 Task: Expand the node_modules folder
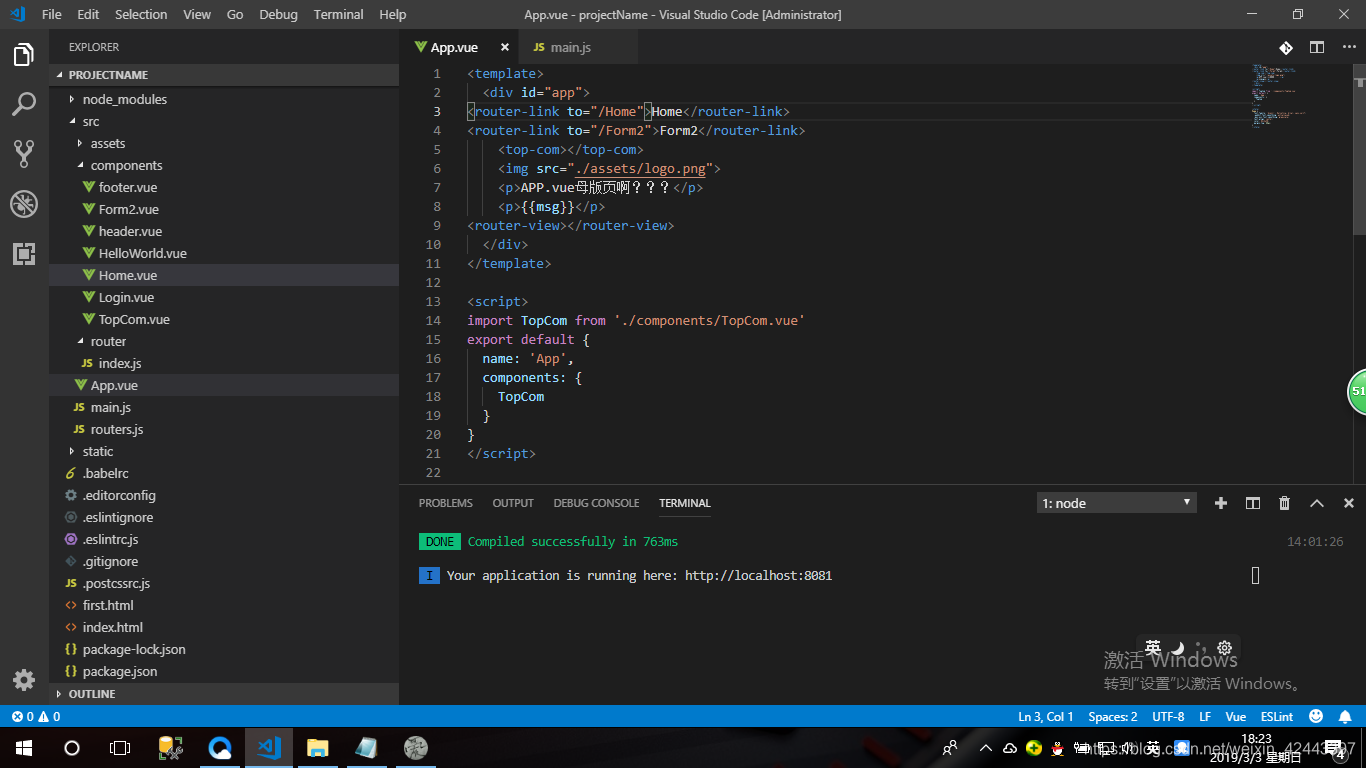224,99
